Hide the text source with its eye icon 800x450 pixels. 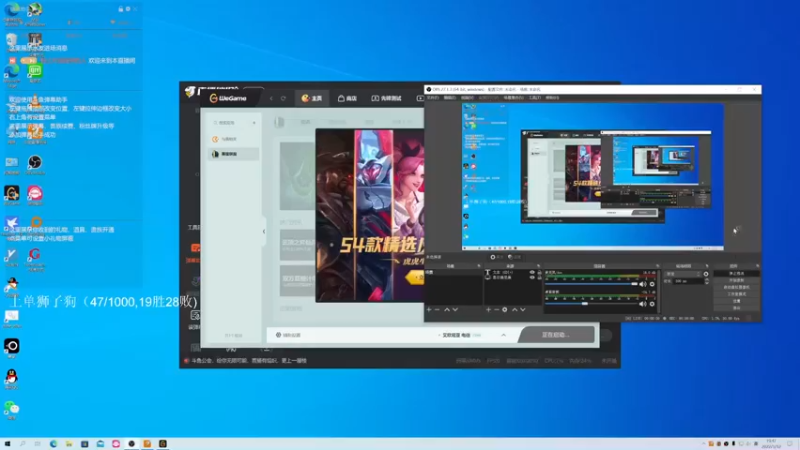532,272
